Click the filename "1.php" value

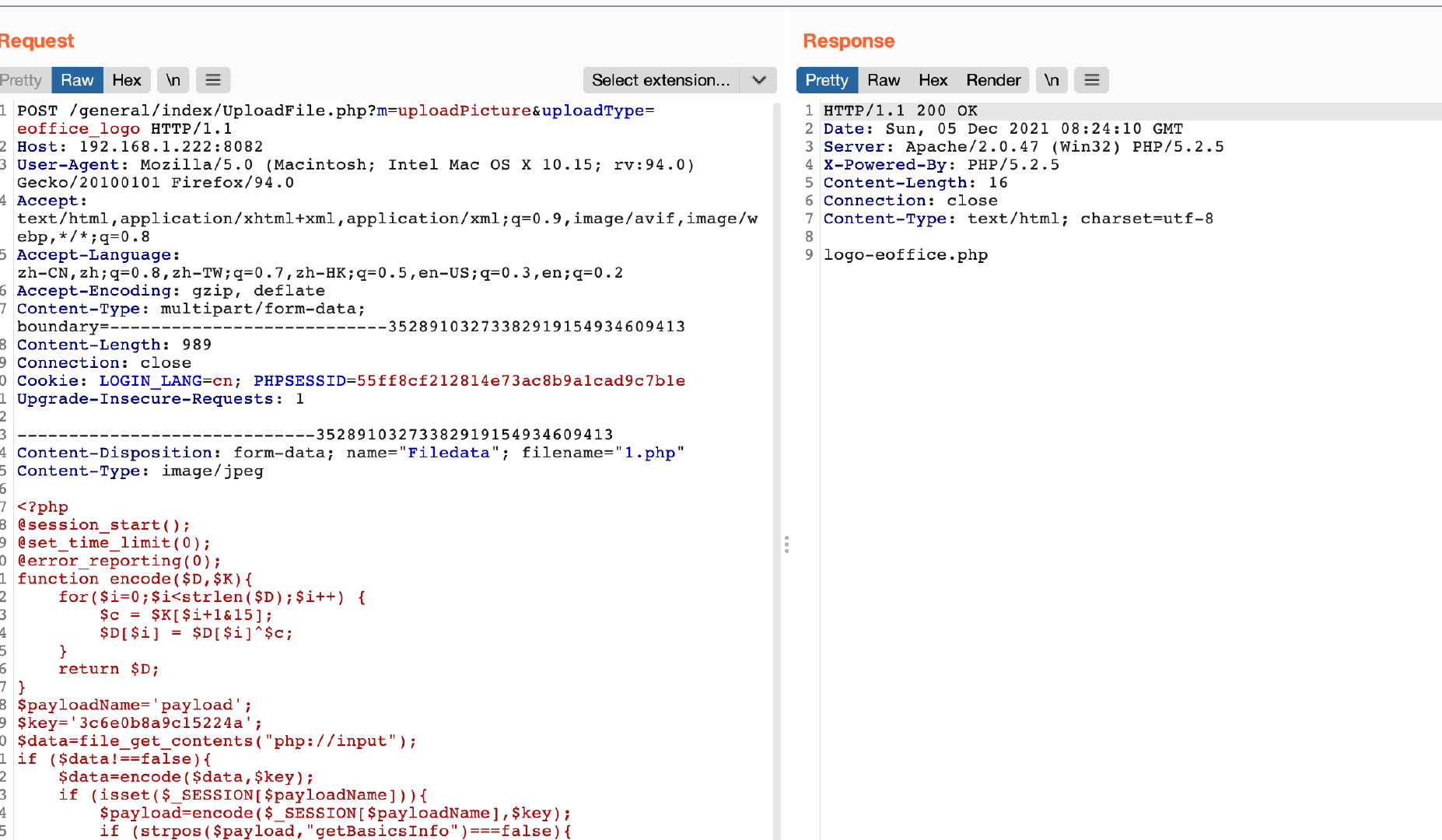click(x=649, y=453)
